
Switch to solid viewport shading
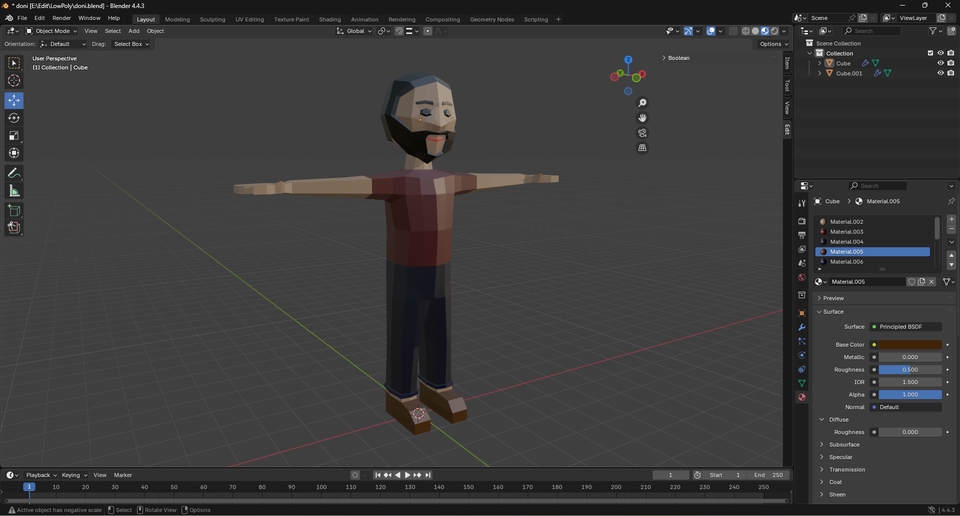[x=755, y=31]
